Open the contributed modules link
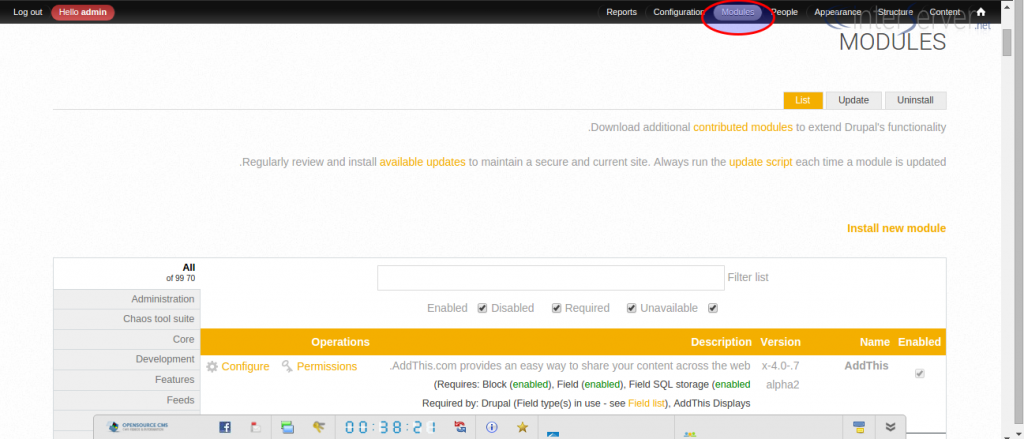 point(743,127)
